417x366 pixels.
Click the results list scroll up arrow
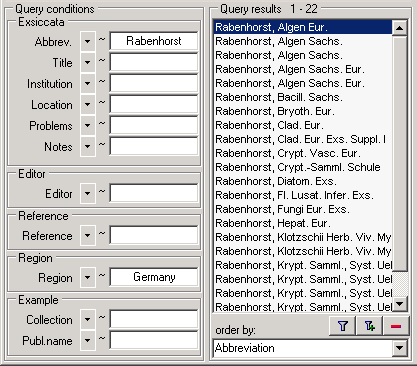399,28
